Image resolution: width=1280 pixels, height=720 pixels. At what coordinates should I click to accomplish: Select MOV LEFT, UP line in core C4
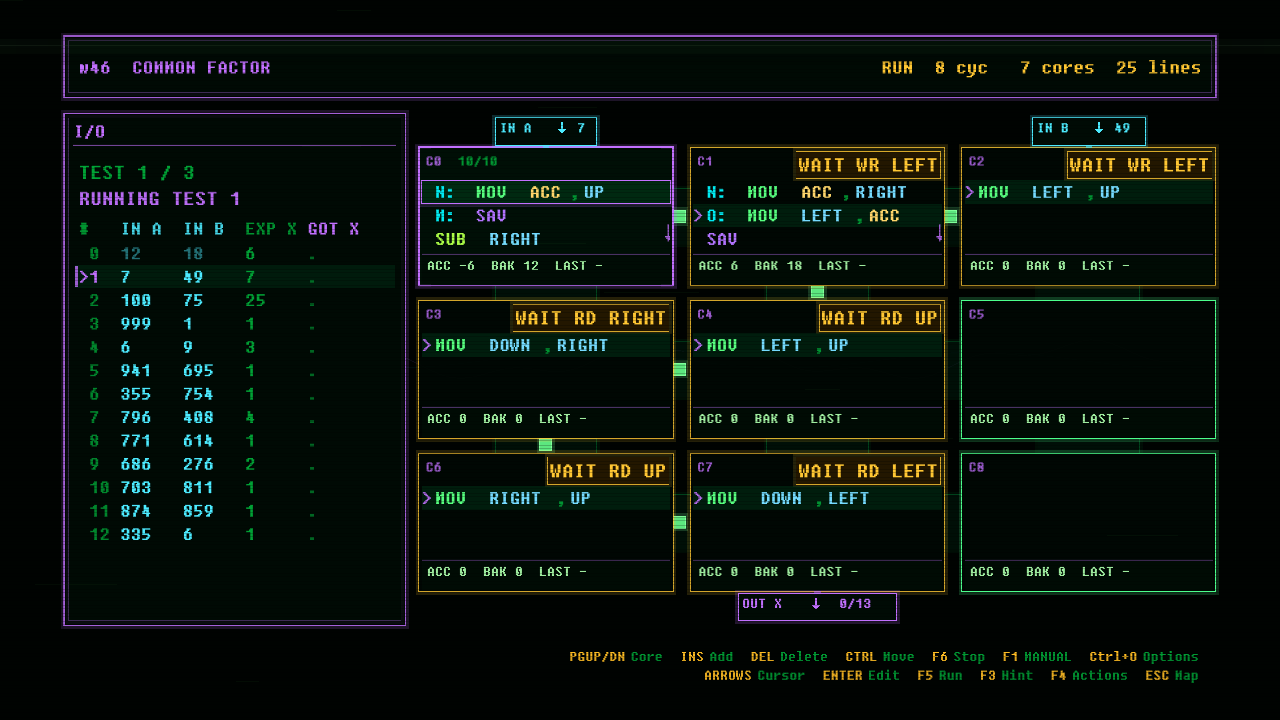pos(817,345)
